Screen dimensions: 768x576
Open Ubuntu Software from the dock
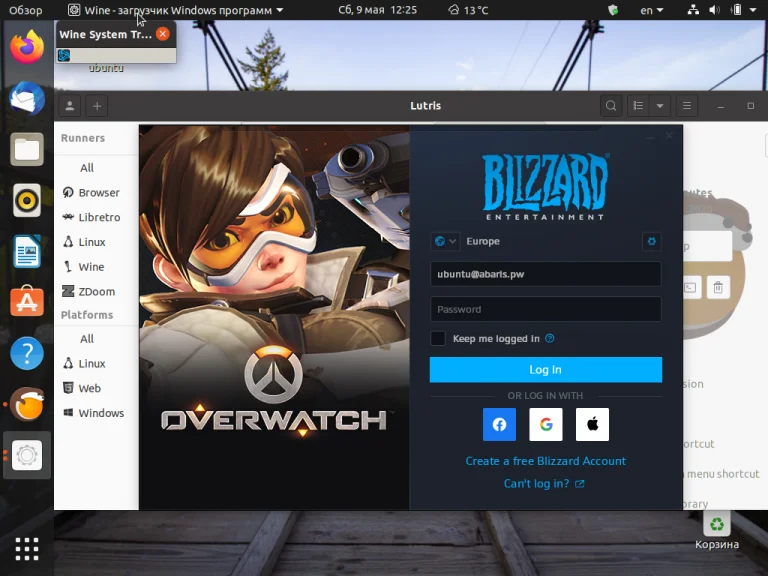click(x=27, y=301)
